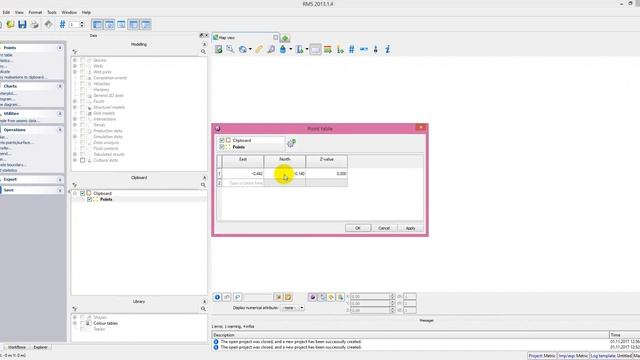This screenshot has height=360, width=640.
Task: Click the blue horizontal scale icon in Map view
Action: tap(364, 49)
